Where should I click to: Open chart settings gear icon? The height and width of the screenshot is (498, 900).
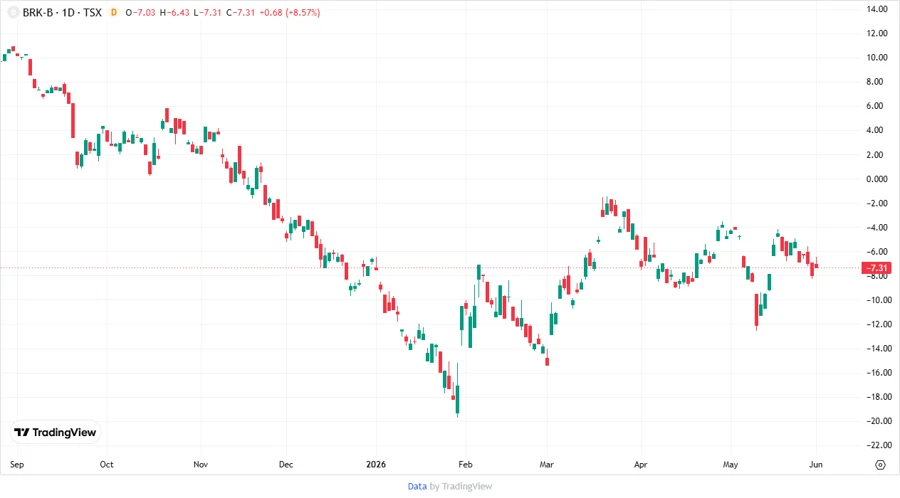click(x=880, y=465)
